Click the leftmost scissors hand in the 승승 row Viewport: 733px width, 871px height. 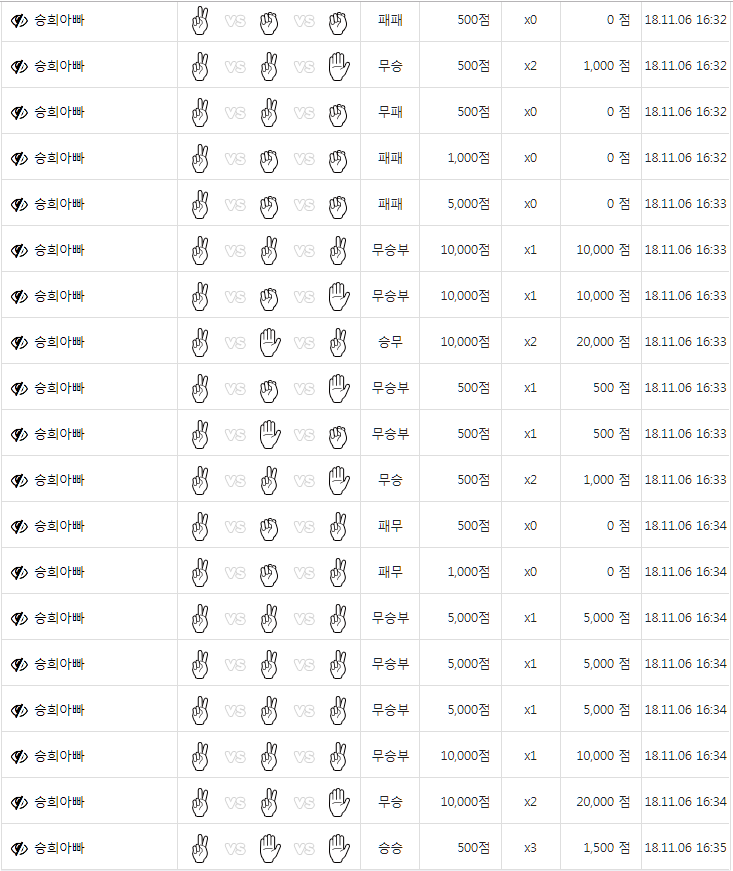(200, 848)
